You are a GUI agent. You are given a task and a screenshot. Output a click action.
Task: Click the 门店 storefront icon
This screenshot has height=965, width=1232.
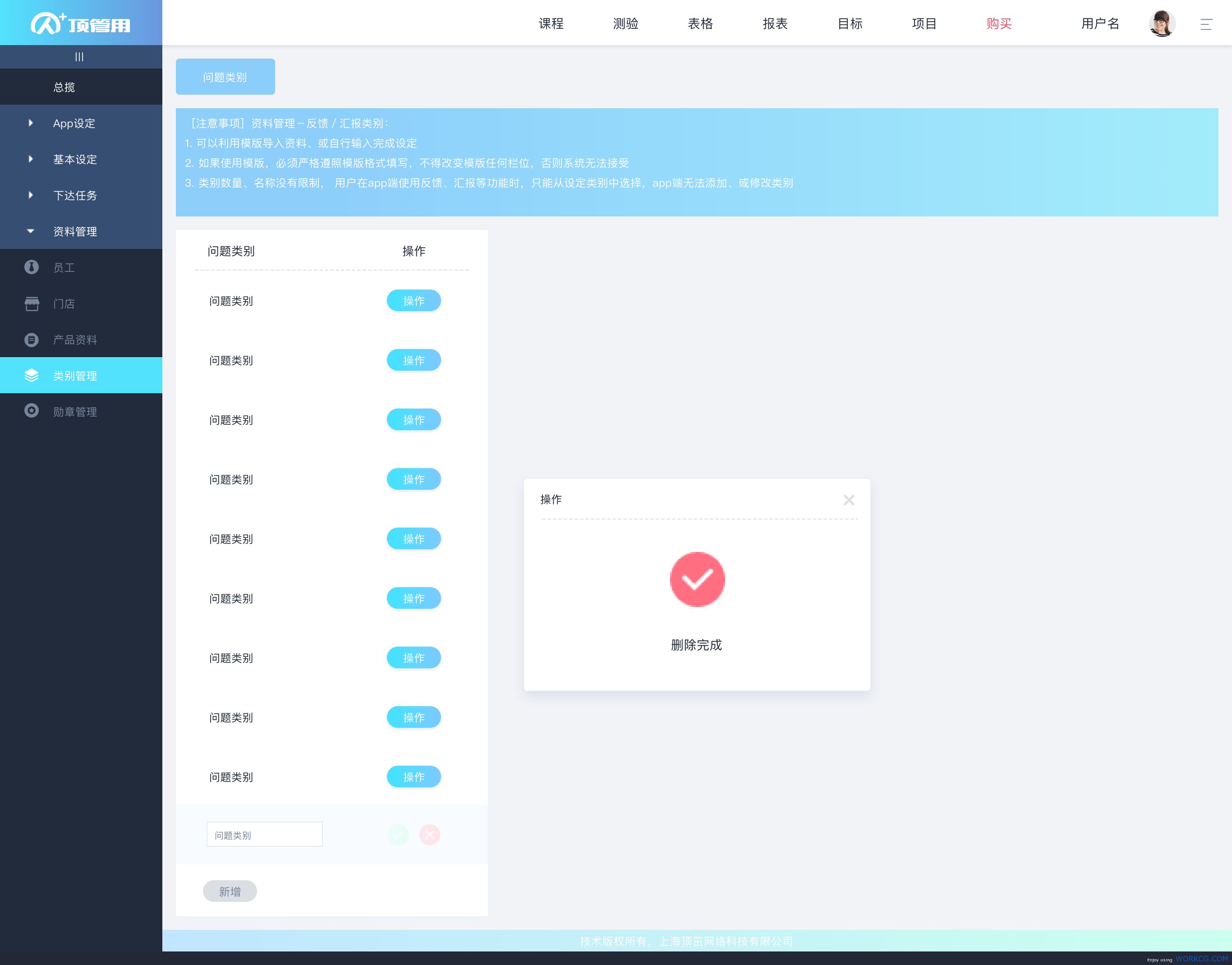[x=32, y=303]
